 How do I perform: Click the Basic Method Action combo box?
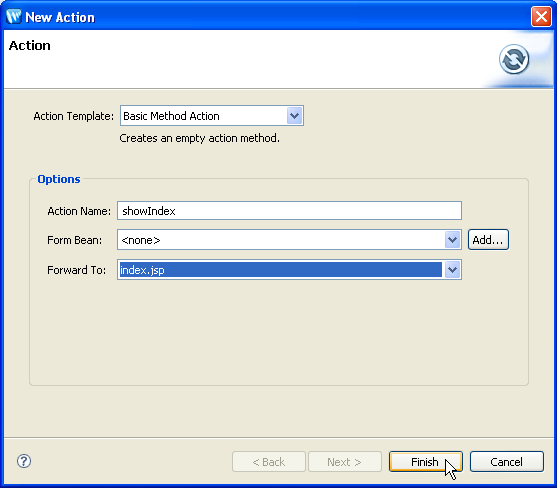coord(212,116)
